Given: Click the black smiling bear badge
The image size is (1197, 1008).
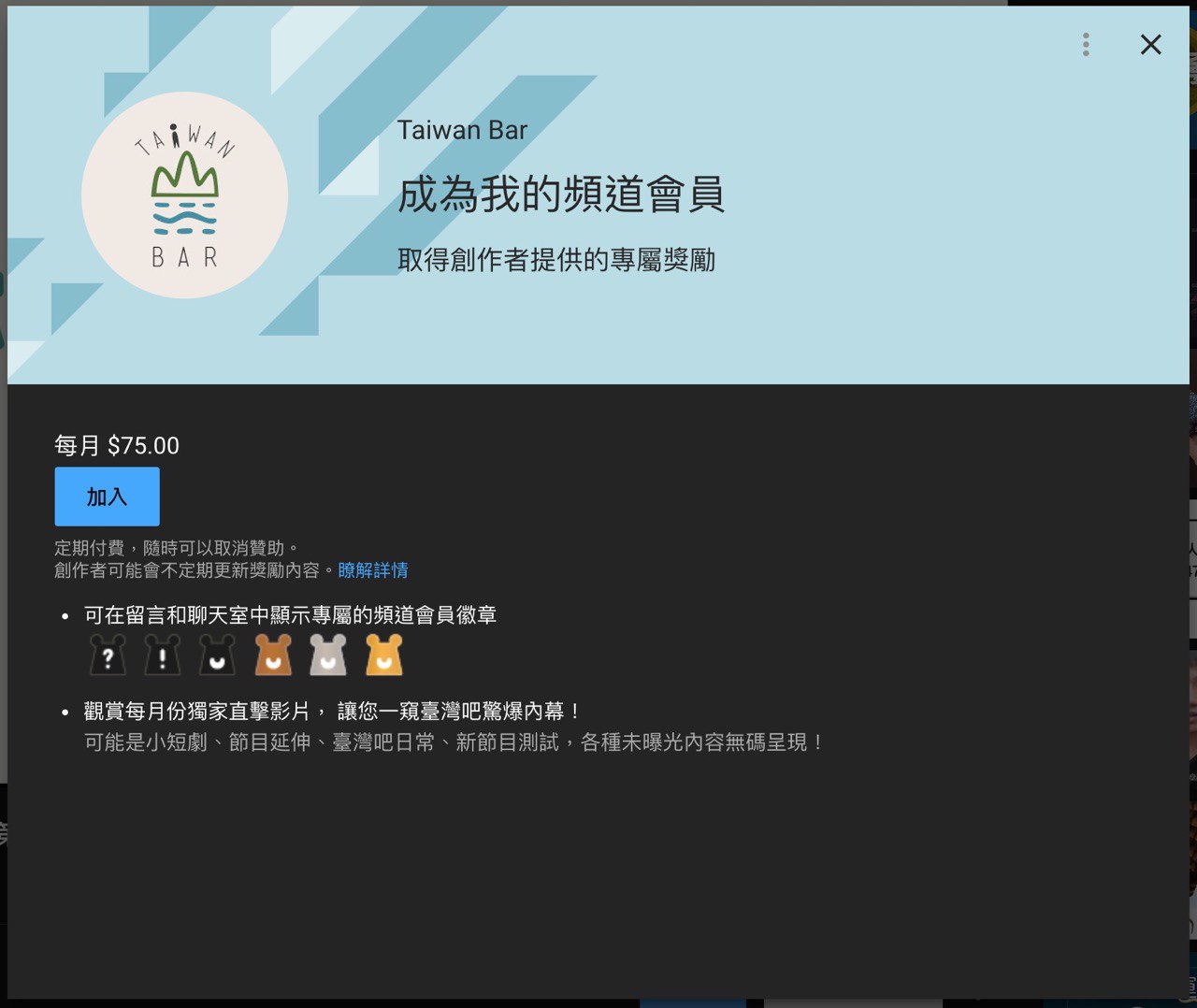Looking at the screenshot, I should coord(218,655).
